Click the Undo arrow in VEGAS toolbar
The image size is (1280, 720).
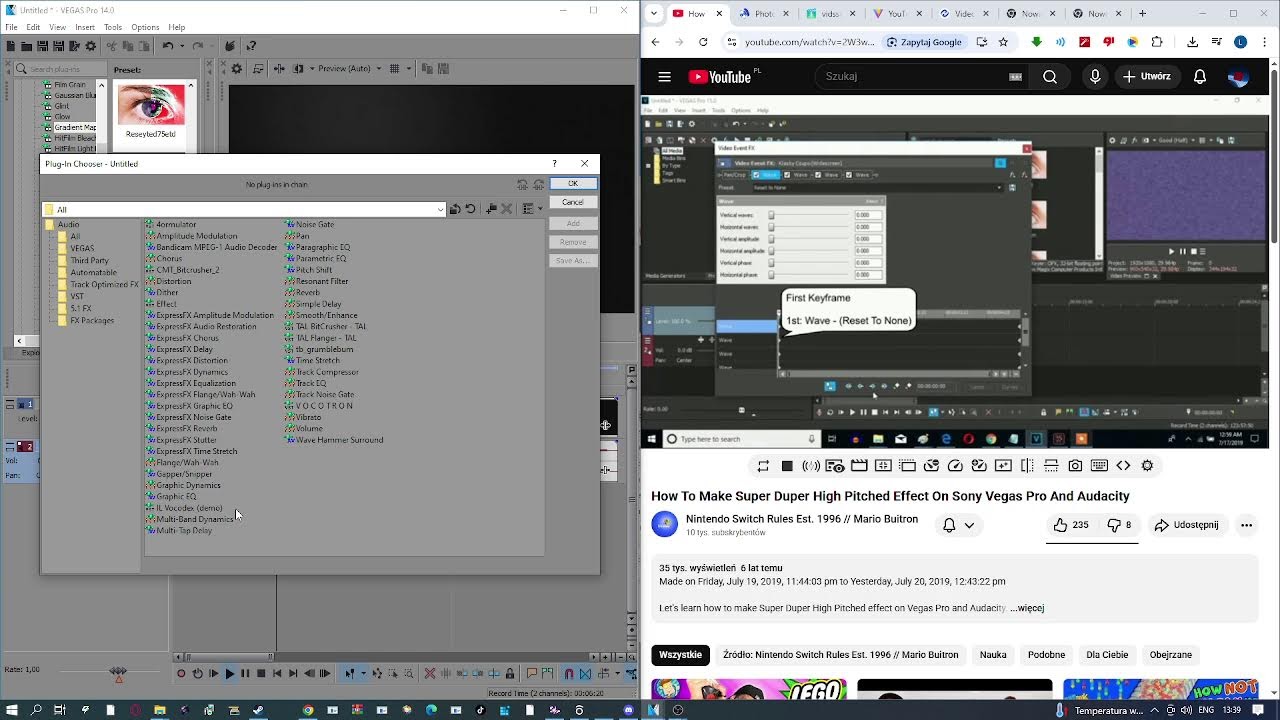168,46
